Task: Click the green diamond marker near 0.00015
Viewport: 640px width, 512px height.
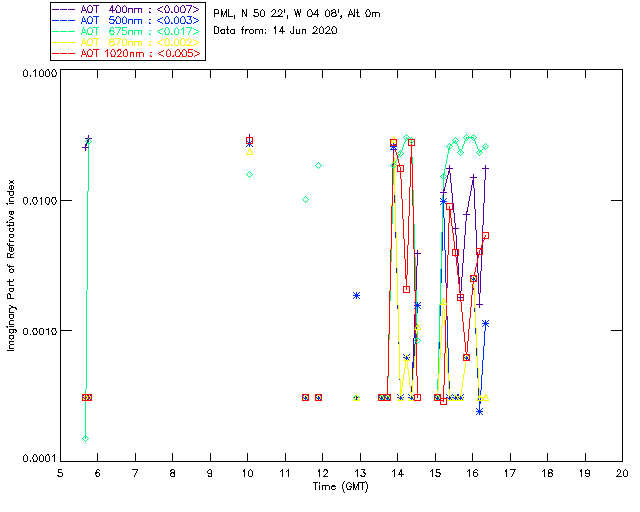Action: 86,438
